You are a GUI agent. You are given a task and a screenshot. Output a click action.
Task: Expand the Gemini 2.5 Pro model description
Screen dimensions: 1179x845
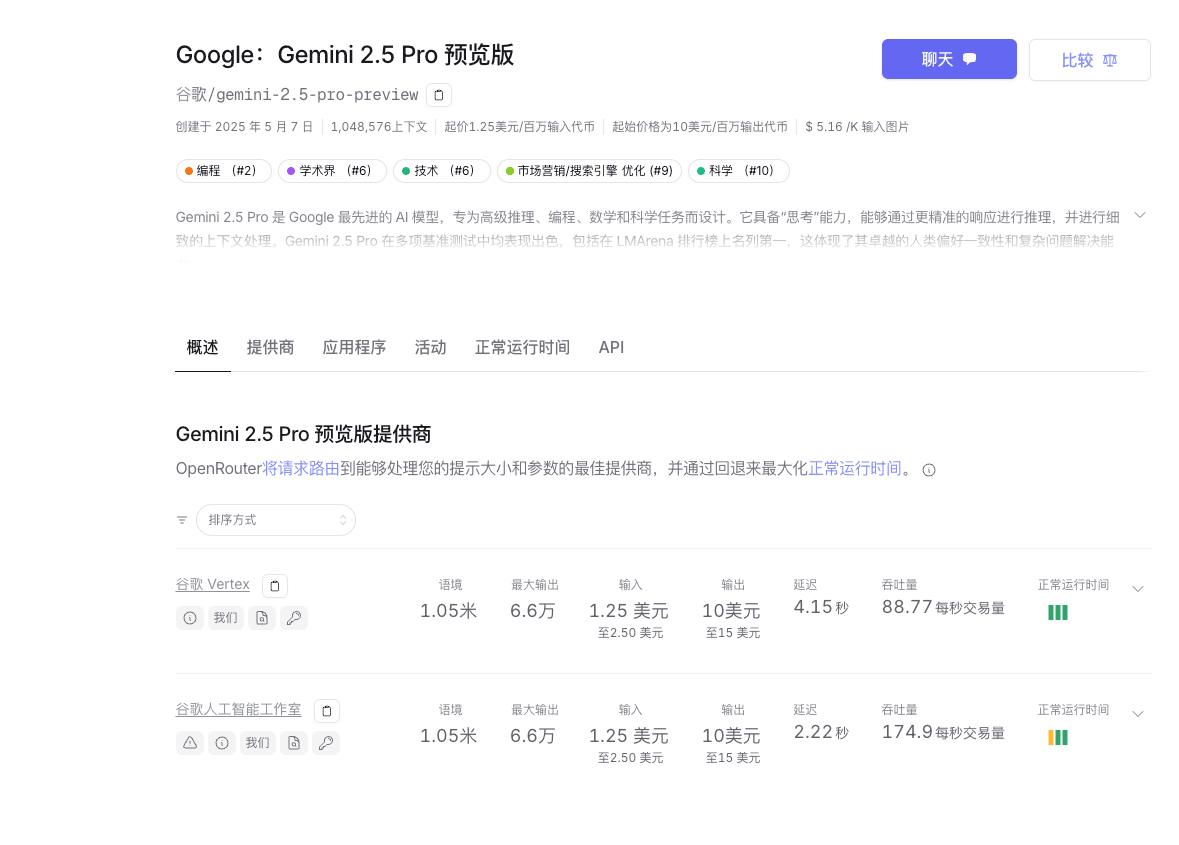tap(1140, 216)
